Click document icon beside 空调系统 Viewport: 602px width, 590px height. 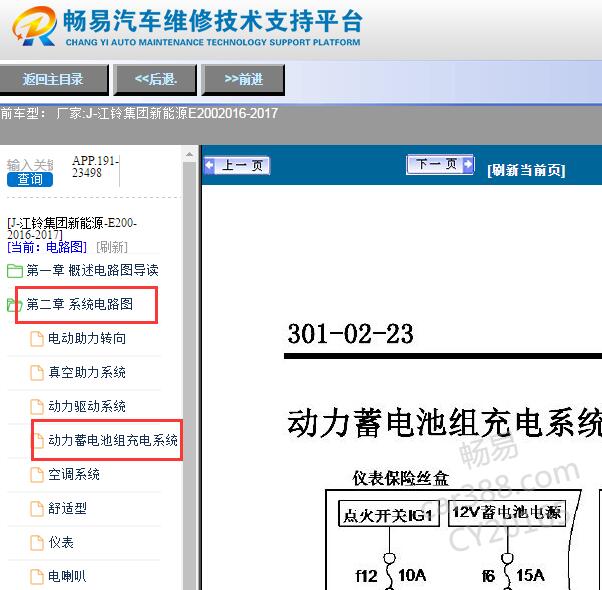point(37,475)
